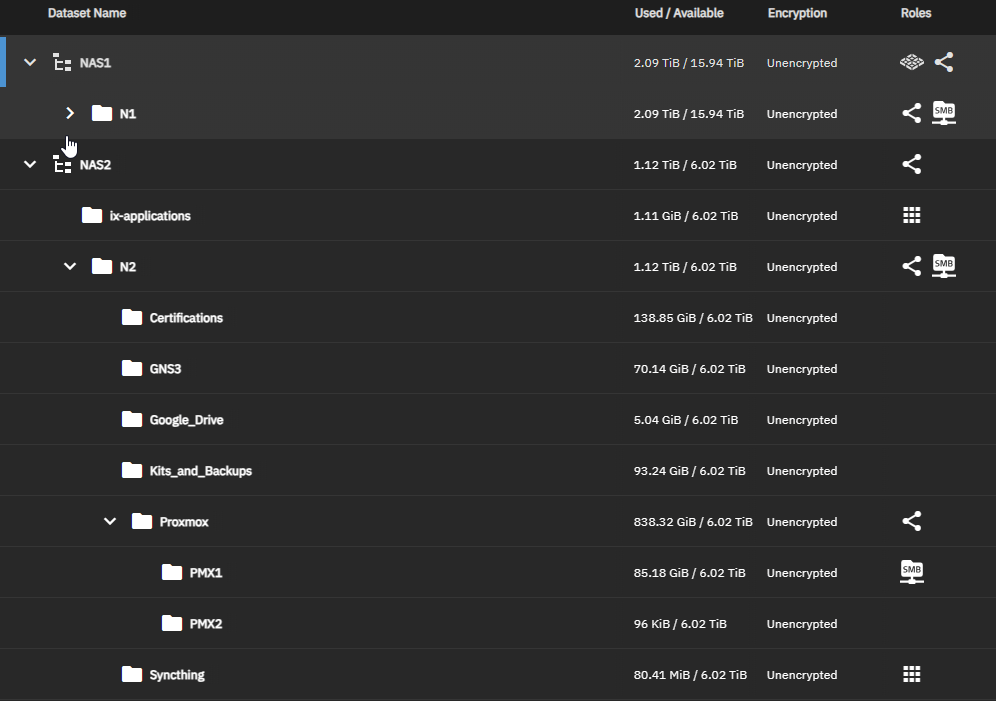Screen dimensions: 996x701
Task: Click the share role icon on NAS2 row
Action: coord(912,164)
